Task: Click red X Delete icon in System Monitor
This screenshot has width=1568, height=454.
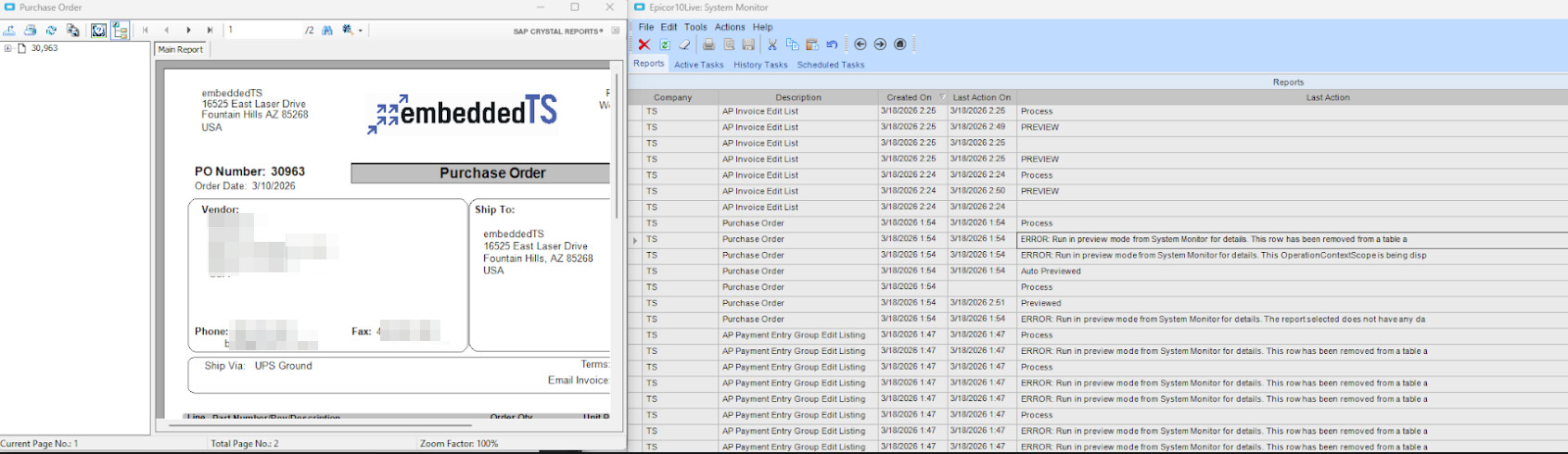Action: coord(644,44)
